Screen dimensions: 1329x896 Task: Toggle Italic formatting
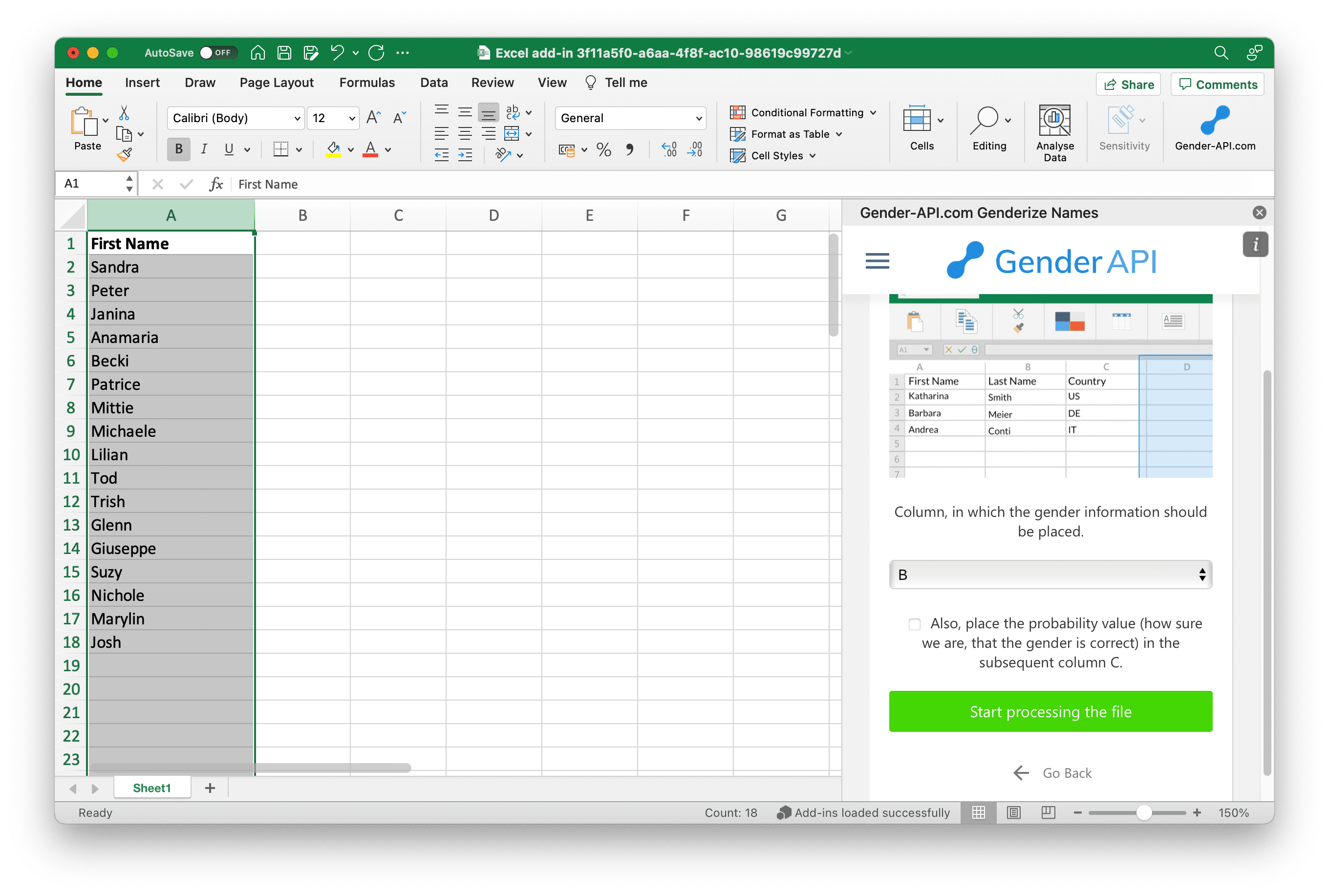(204, 149)
